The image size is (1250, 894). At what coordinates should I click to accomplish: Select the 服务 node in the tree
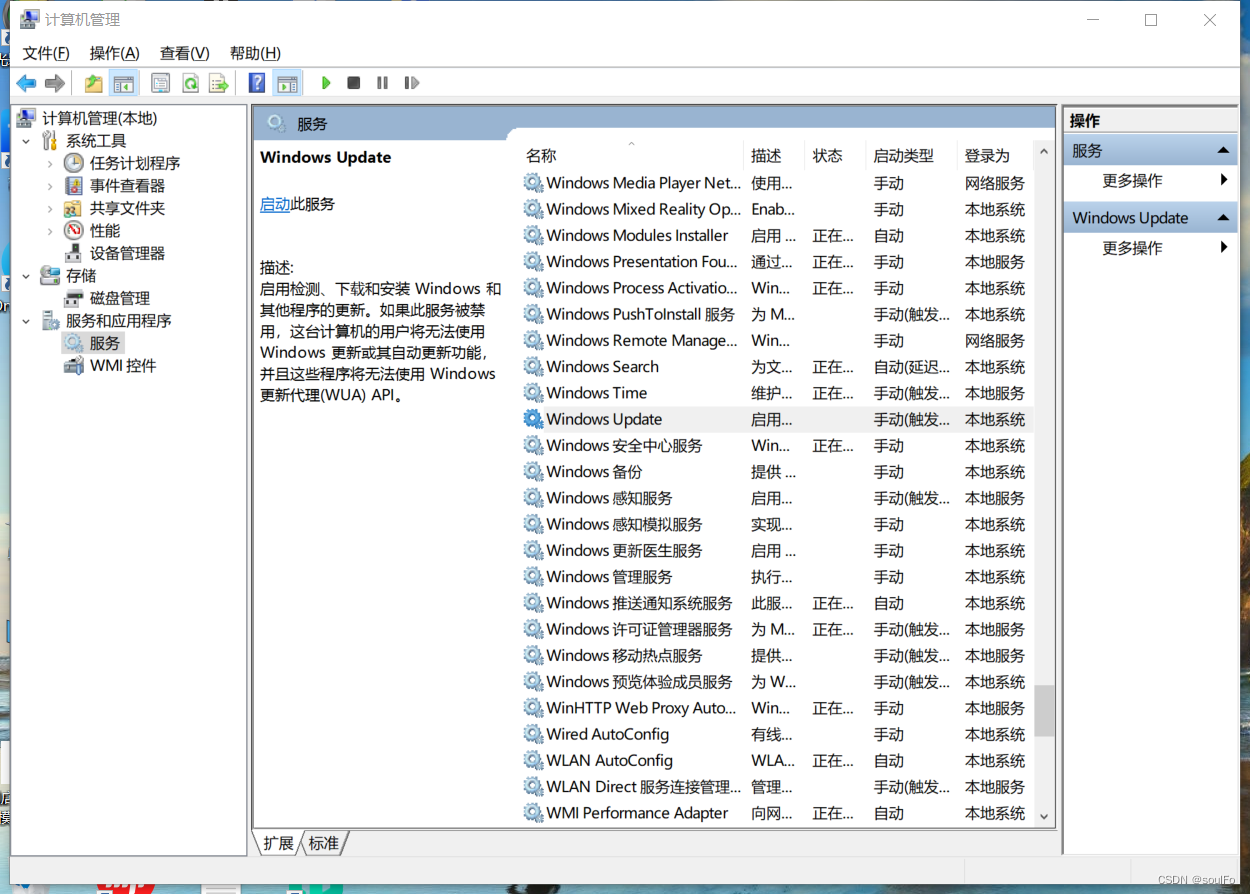point(104,343)
